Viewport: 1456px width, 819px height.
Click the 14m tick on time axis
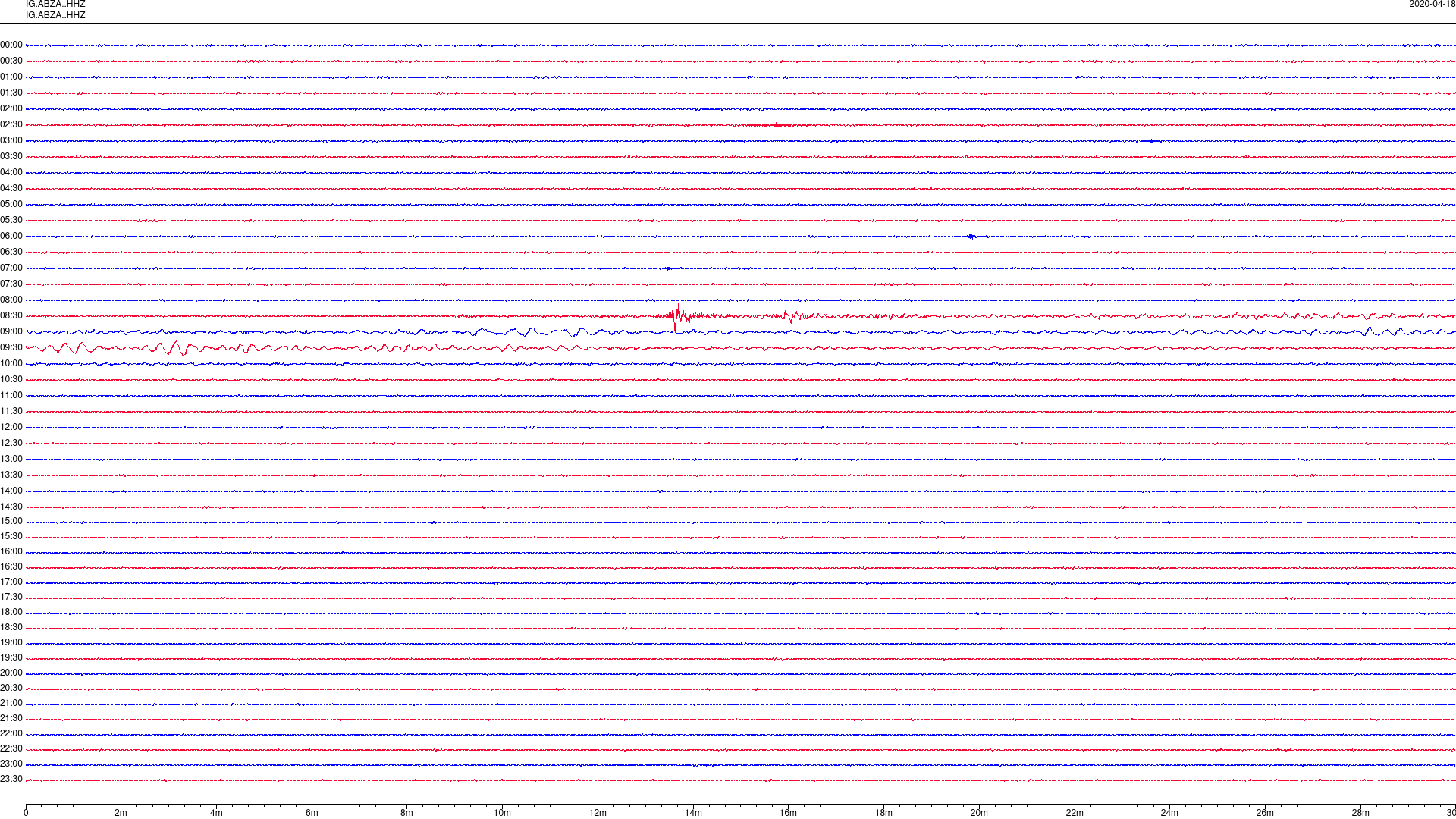[693, 813]
